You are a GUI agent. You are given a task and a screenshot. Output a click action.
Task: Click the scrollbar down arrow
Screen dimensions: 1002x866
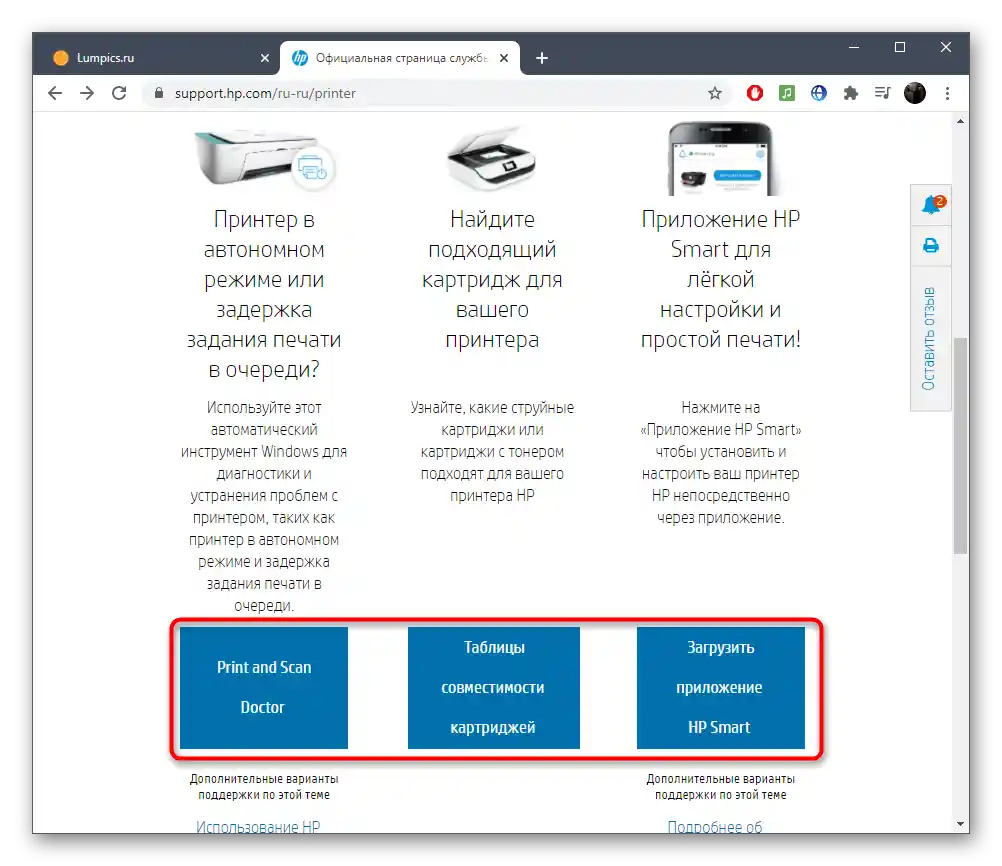(x=960, y=824)
